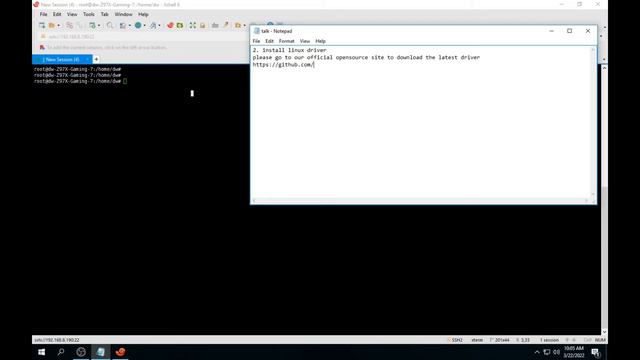Click the Open session folder icon in Xshell

tap(52, 25)
